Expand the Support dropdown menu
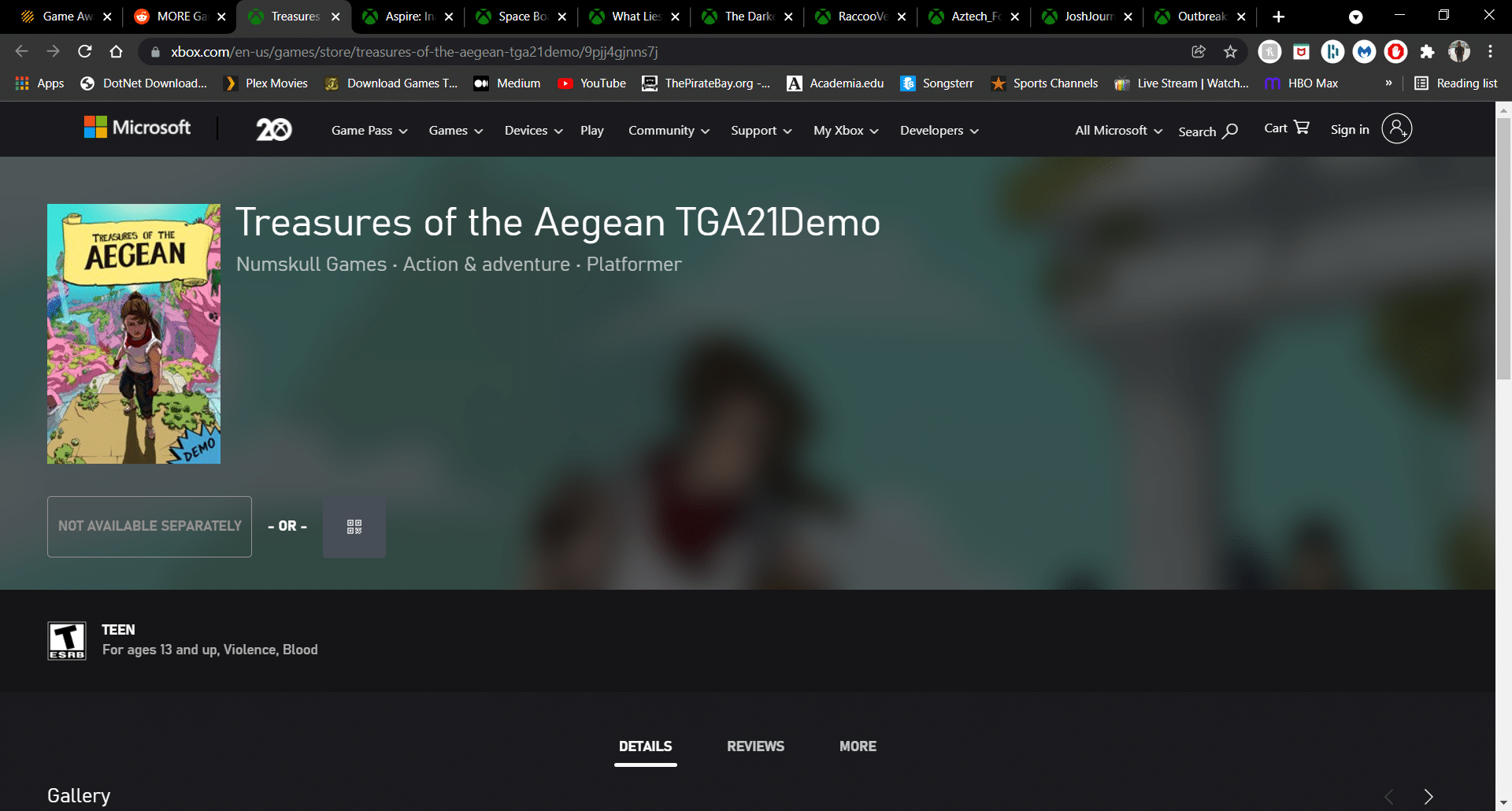Screen dimensions: 1512x811 pos(761,131)
